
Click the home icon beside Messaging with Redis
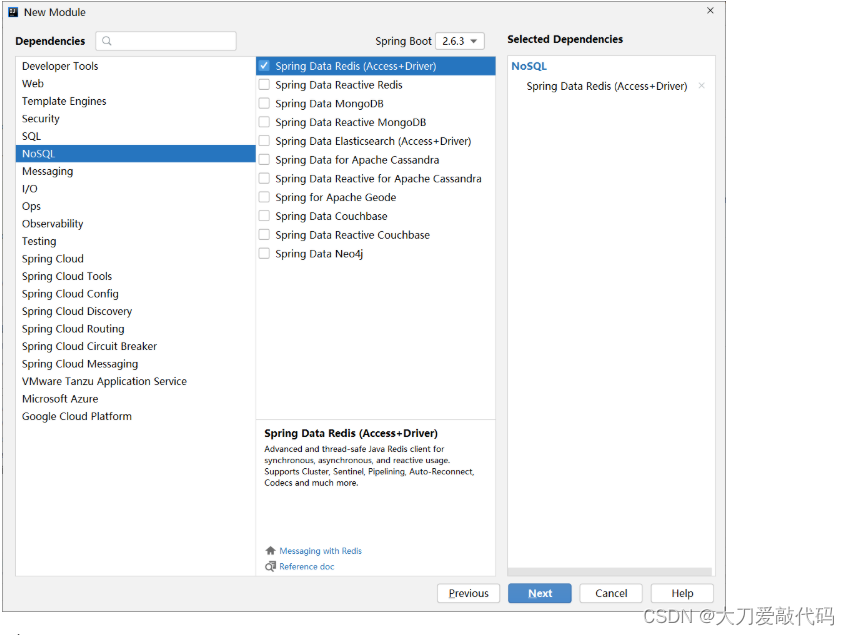[x=270, y=551]
